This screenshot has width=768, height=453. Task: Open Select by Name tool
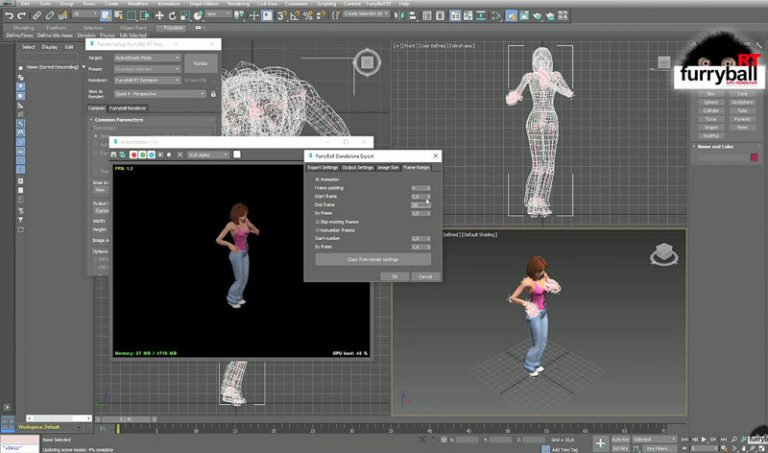pos(119,16)
